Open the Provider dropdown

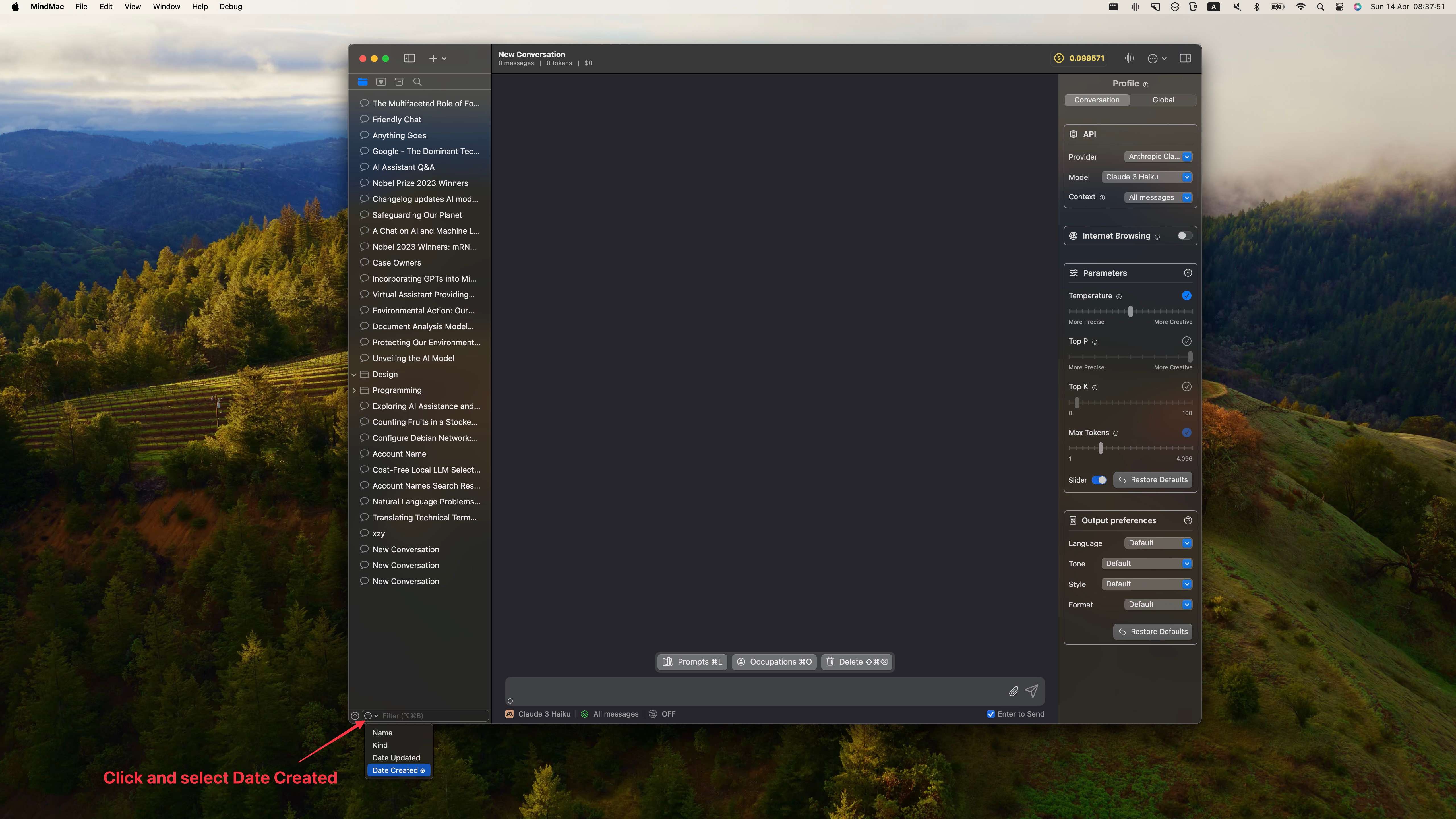point(1158,157)
